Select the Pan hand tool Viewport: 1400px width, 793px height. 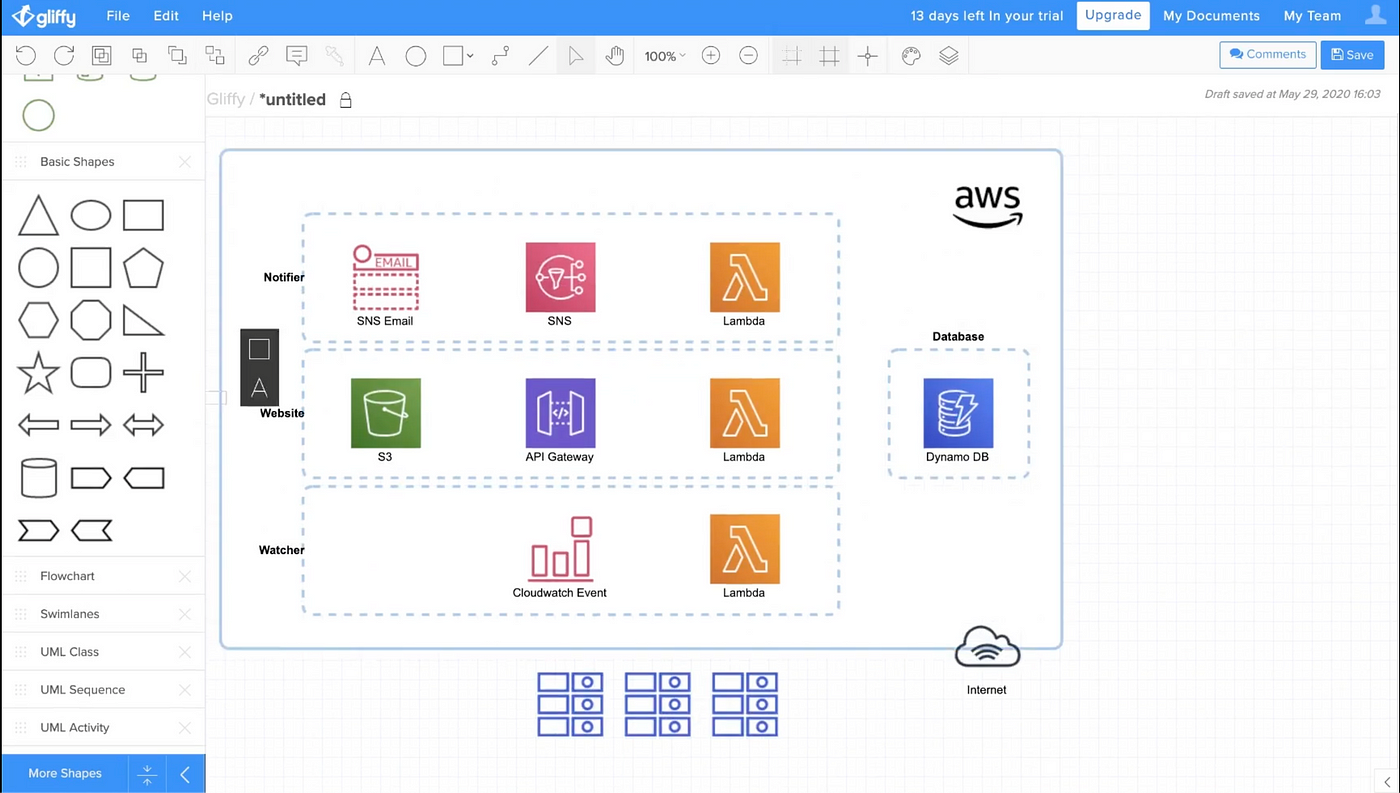click(614, 56)
